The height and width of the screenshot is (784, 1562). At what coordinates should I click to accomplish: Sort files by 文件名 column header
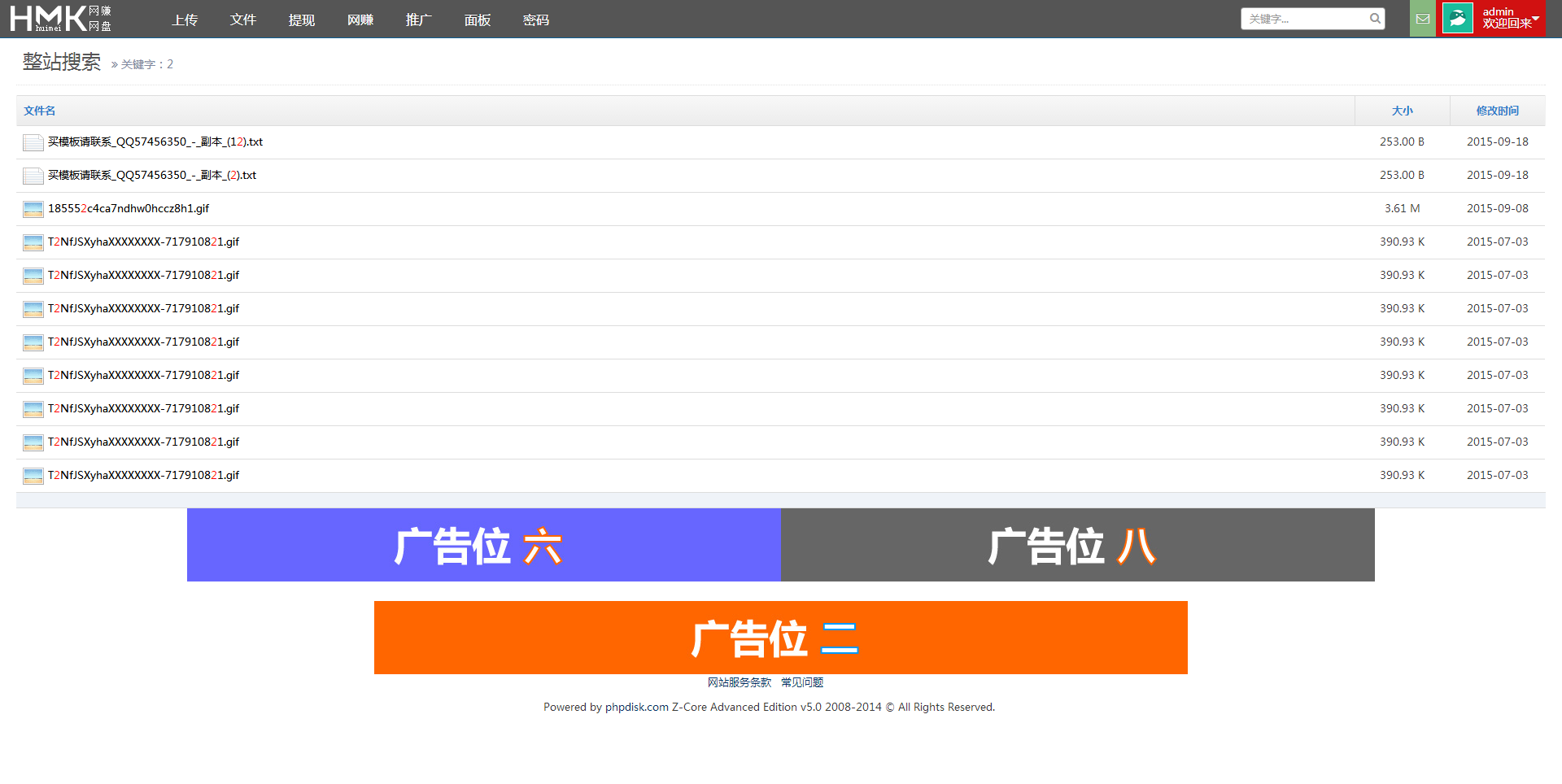(39, 110)
